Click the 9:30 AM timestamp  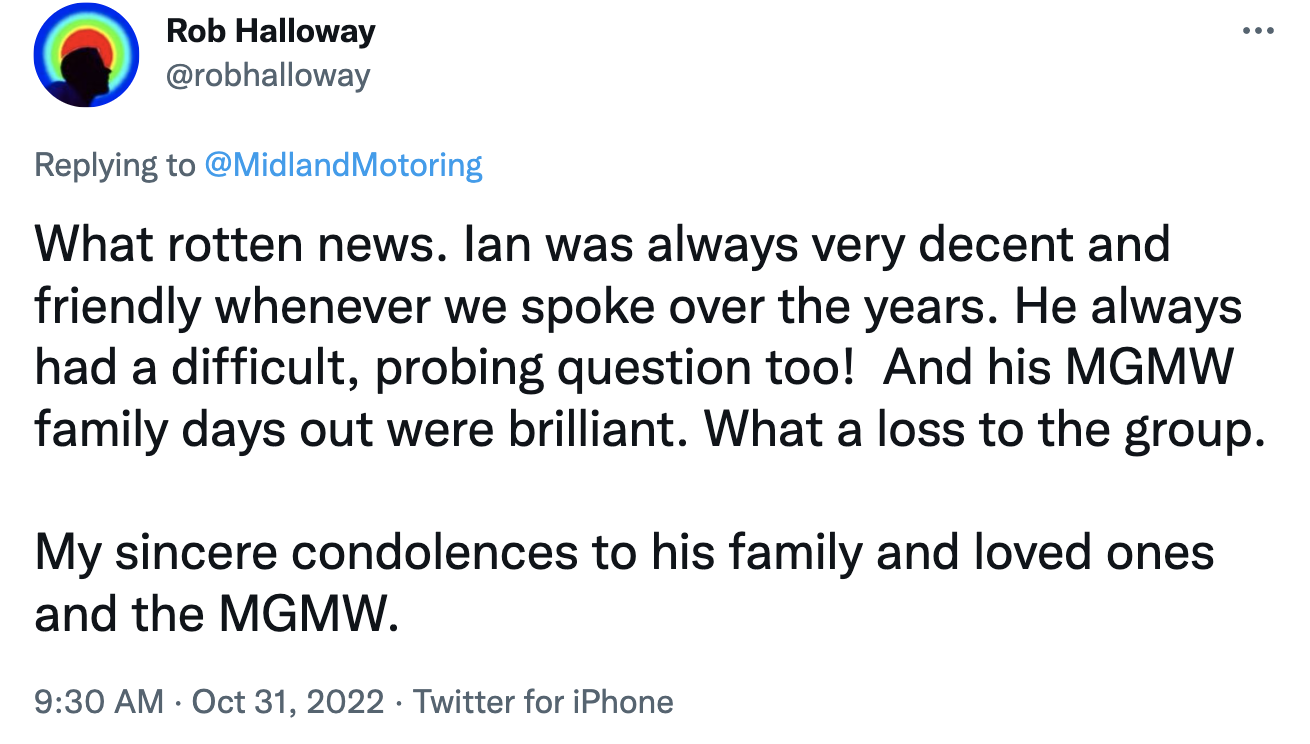coord(98,702)
